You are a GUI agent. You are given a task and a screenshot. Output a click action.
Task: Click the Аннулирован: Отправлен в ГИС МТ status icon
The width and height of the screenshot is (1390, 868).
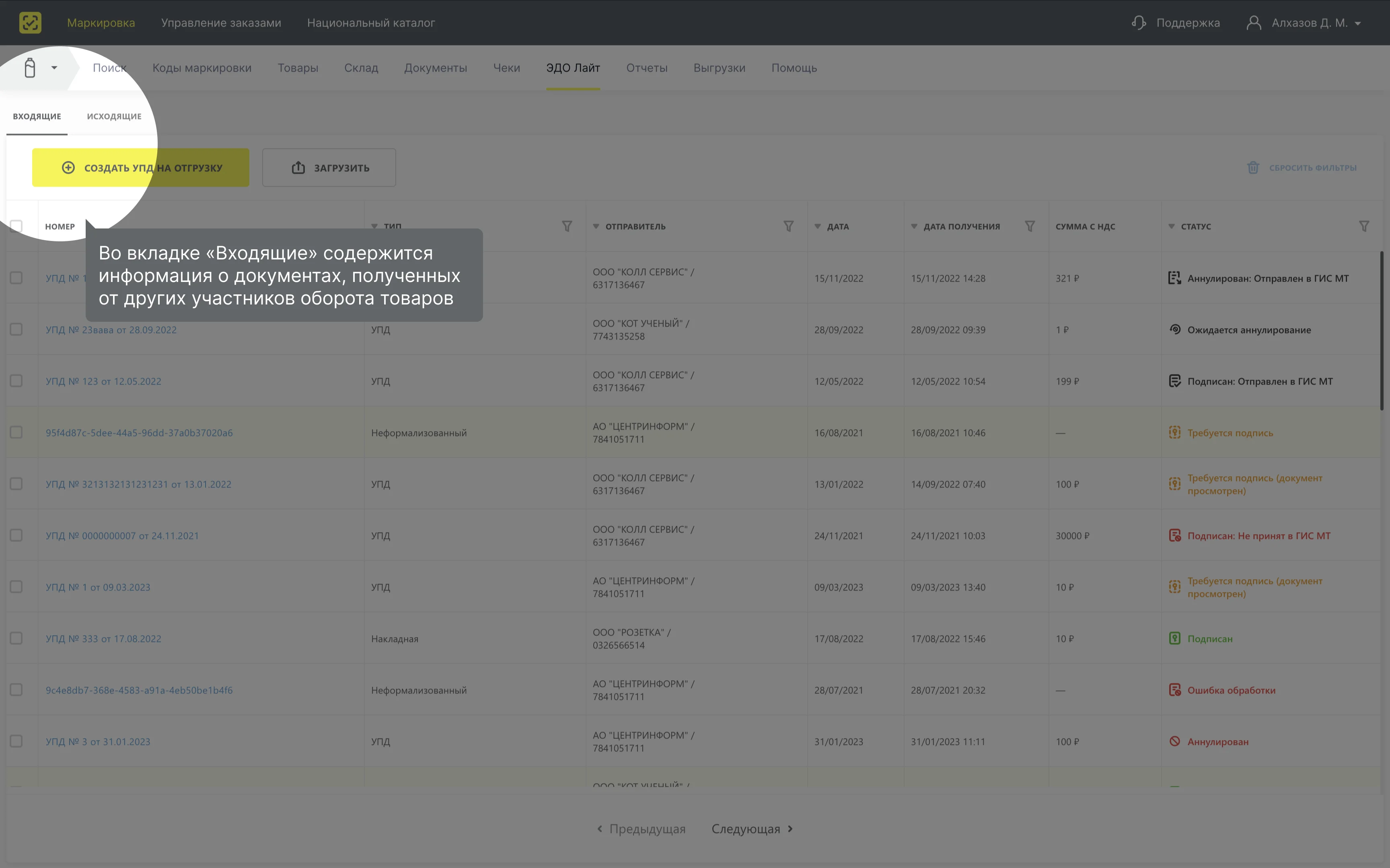tap(1175, 278)
